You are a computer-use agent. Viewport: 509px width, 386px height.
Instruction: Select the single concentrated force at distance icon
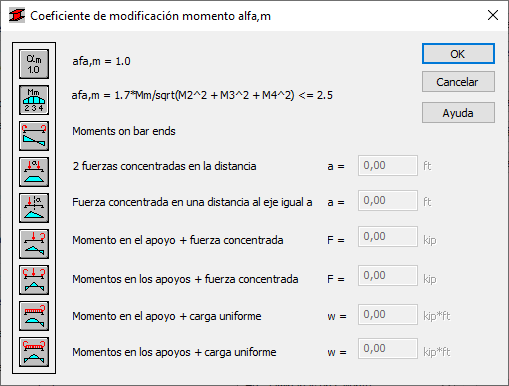pos(34,208)
